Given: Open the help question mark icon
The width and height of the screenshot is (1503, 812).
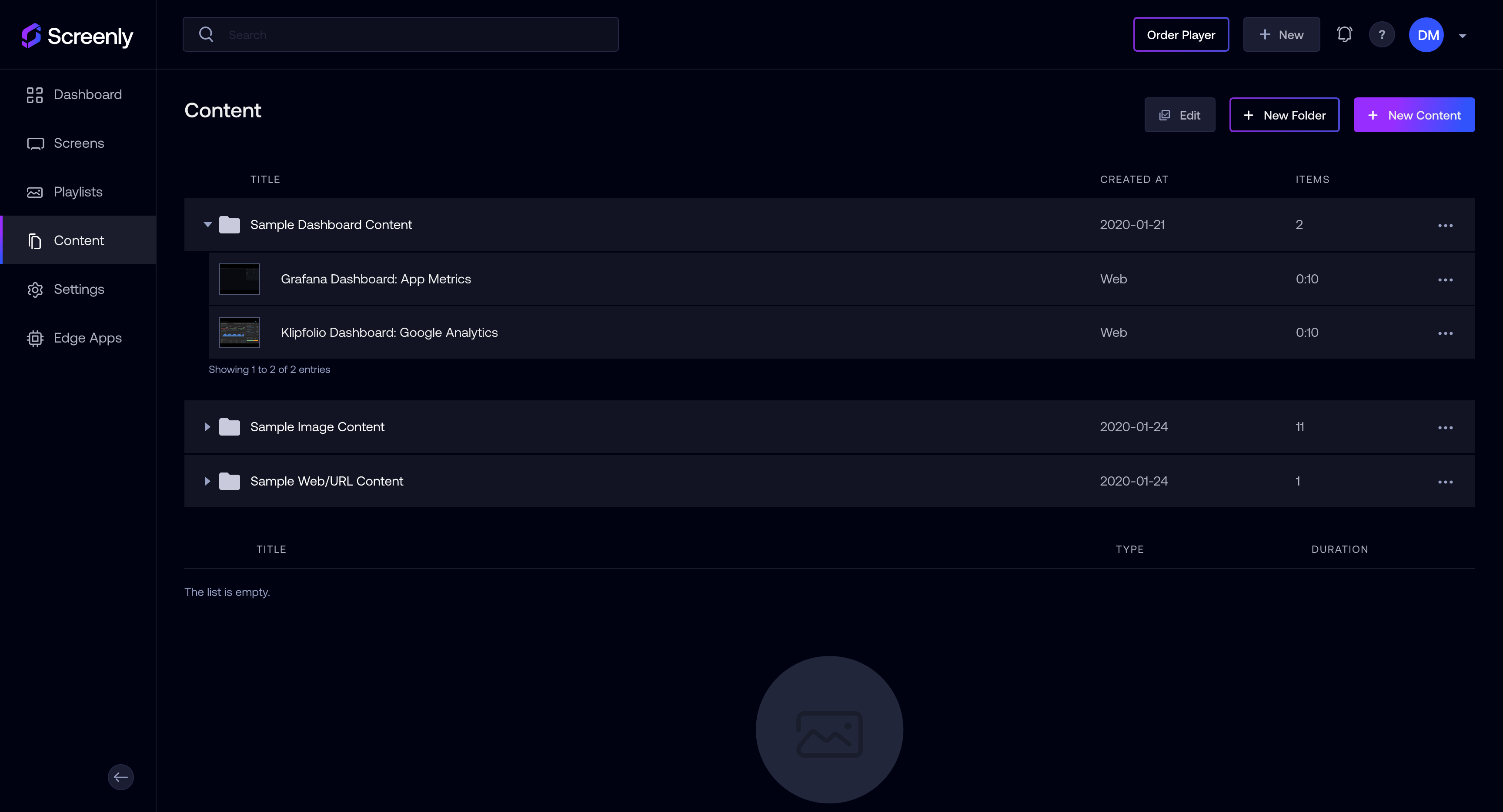Looking at the screenshot, I should pos(1382,34).
